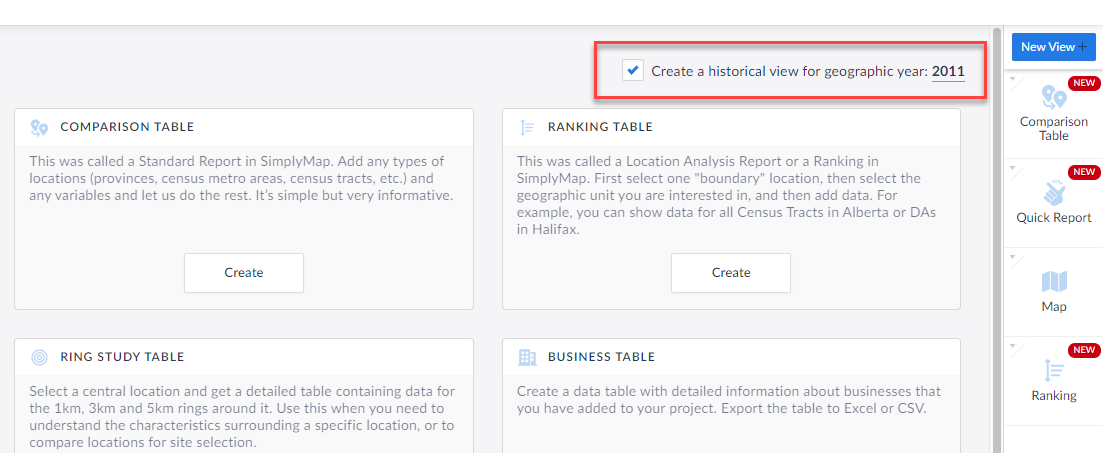Open the Ranking sidebar icon
This screenshot has height=453, width=1103.
[1054, 370]
